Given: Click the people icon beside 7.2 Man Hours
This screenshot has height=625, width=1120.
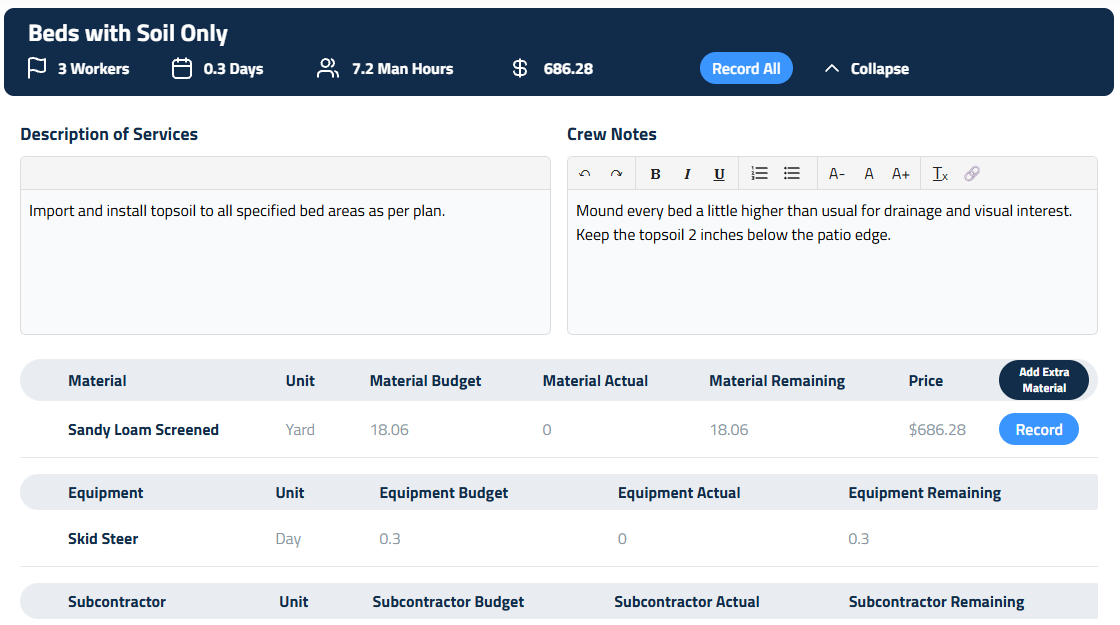Looking at the screenshot, I should tap(328, 69).
